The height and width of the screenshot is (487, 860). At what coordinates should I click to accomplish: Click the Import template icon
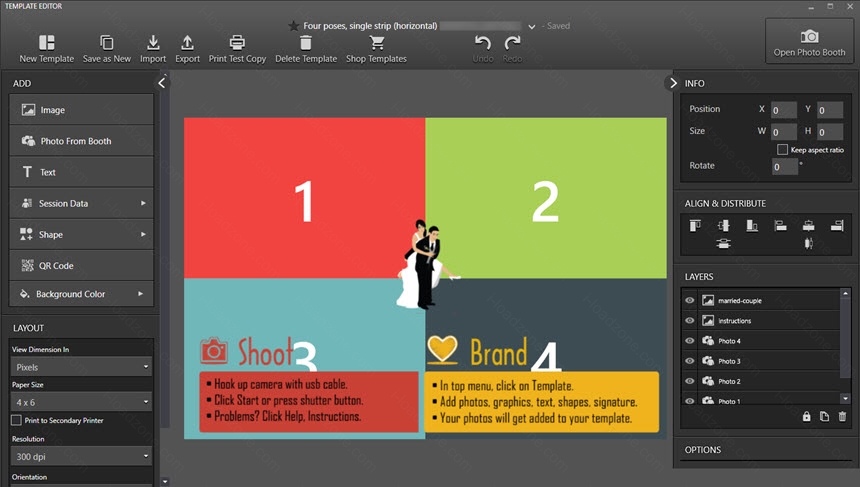point(153,43)
